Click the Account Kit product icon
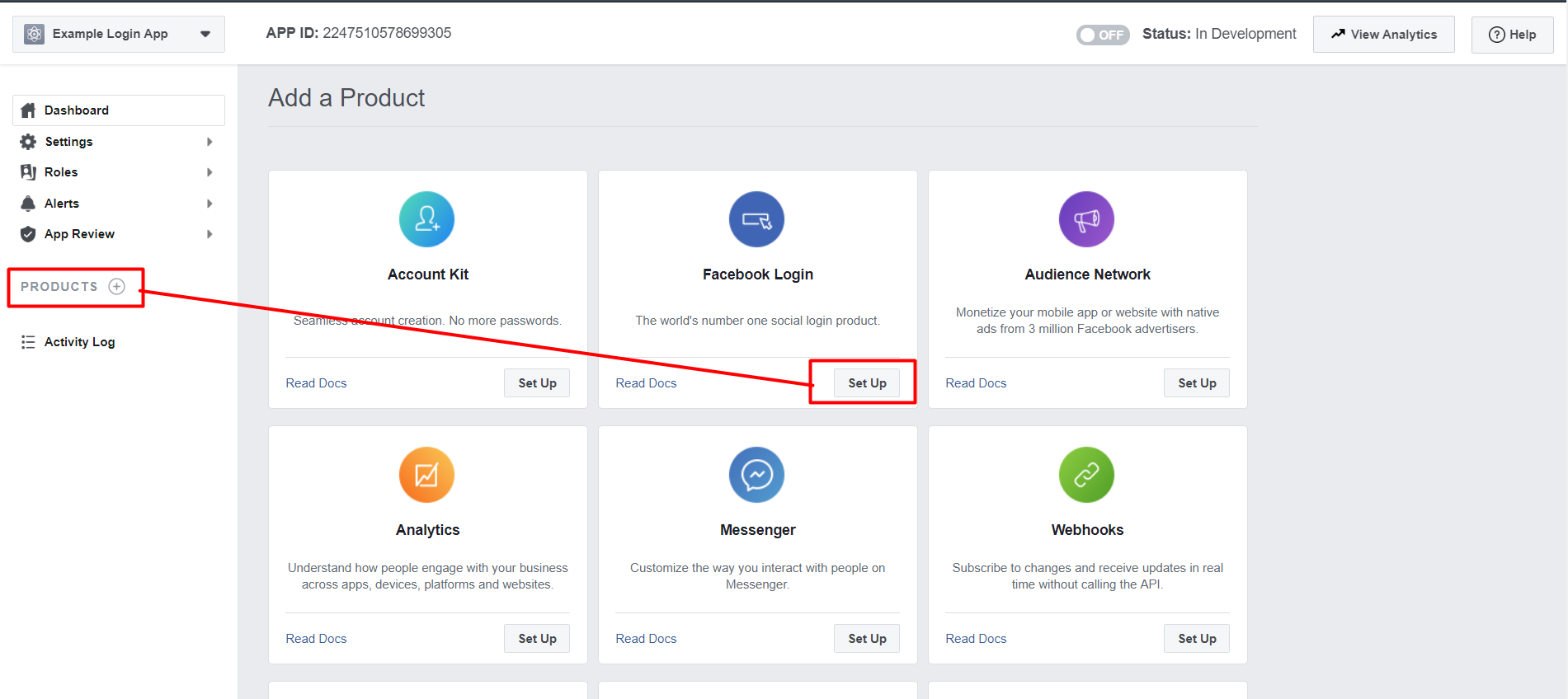 click(x=426, y=219)
